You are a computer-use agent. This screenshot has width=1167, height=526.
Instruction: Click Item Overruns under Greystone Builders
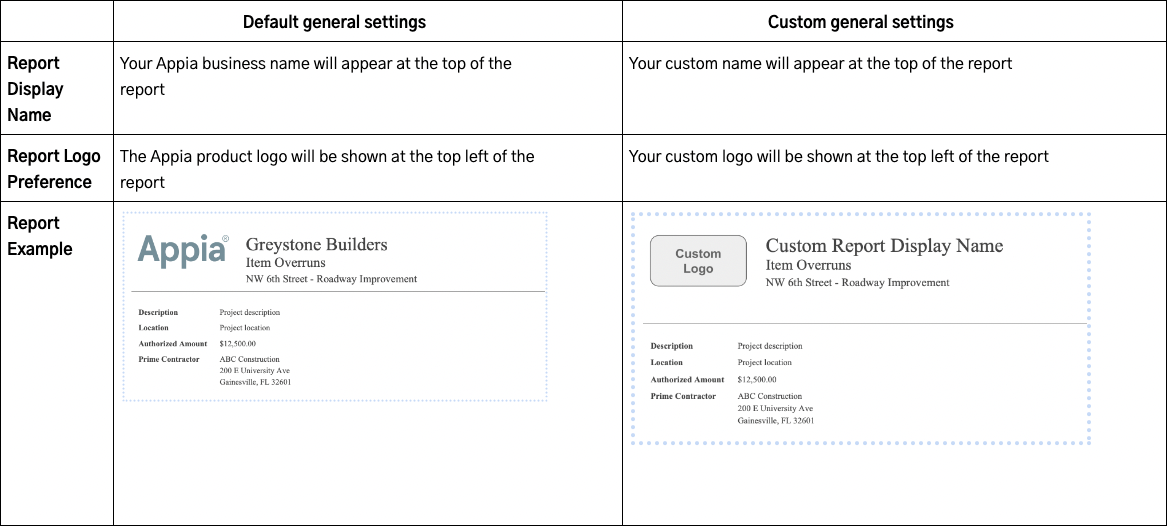288,263
